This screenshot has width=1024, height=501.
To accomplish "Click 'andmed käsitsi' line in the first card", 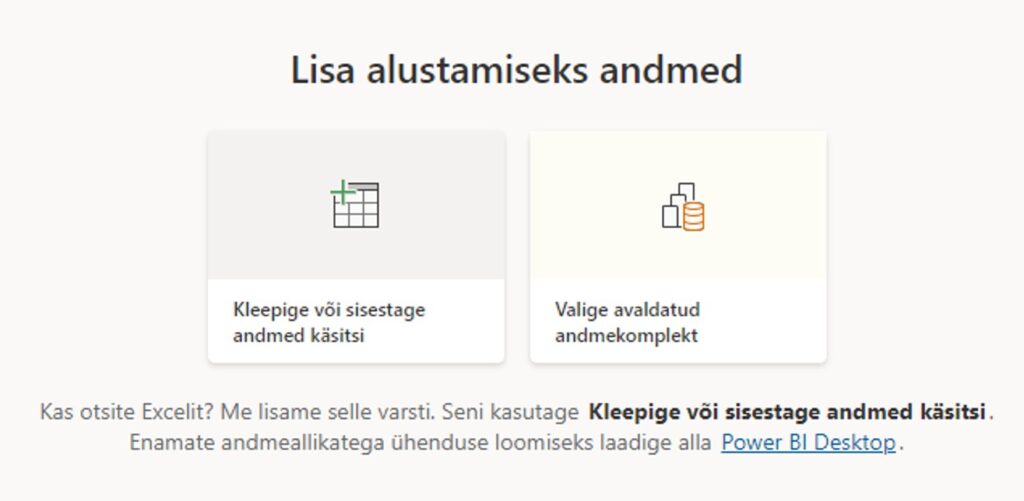I will click(298, 335).
